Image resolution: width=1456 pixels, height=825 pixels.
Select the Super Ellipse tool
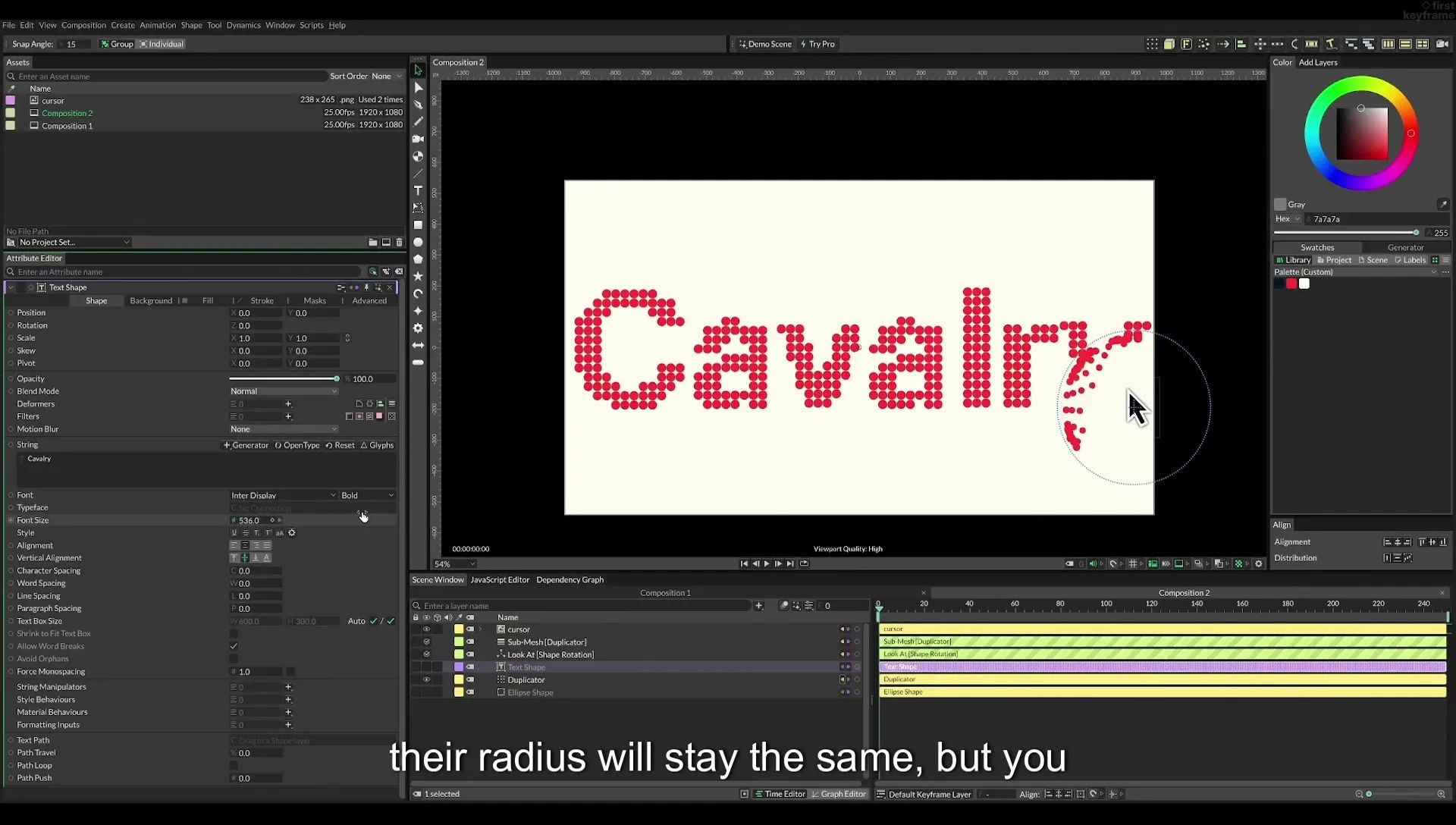tap(418, 311)
